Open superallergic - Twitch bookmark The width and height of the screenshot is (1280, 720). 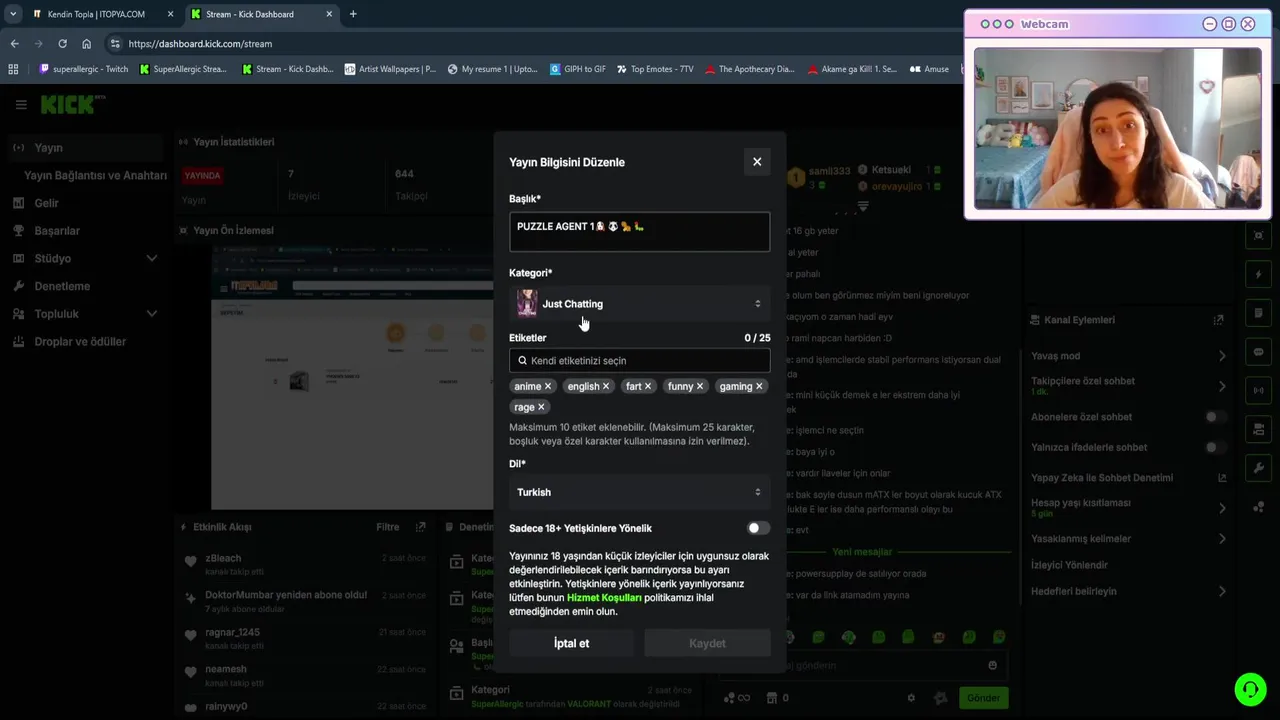[83, 69]
